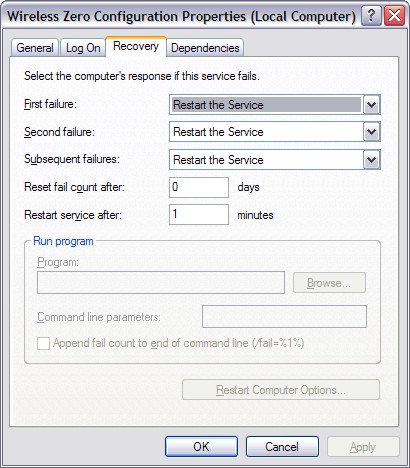Click the question mark help icon
The width and height of the screenshot is (410, 468).
(371, 16)
